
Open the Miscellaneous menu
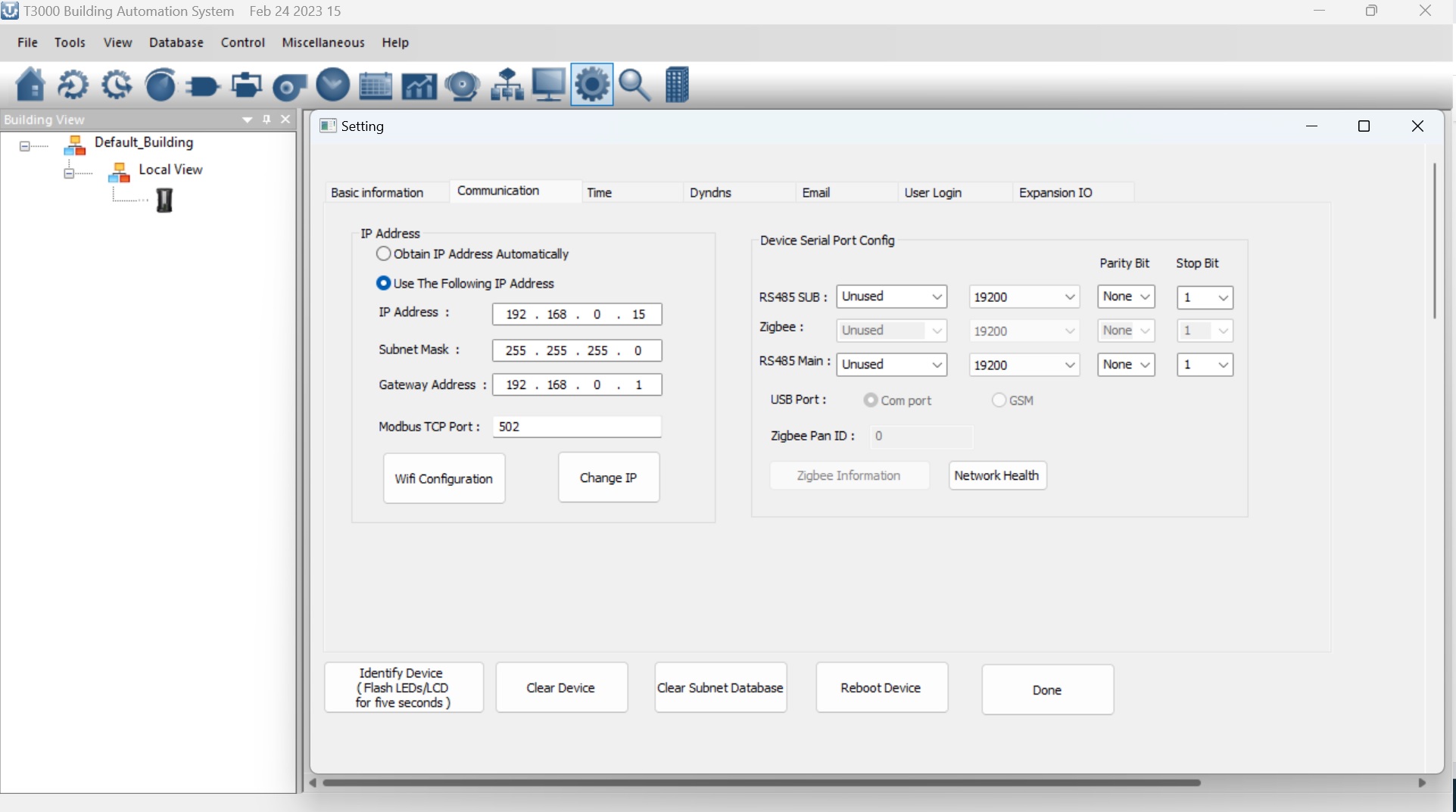tap(323, 42)
